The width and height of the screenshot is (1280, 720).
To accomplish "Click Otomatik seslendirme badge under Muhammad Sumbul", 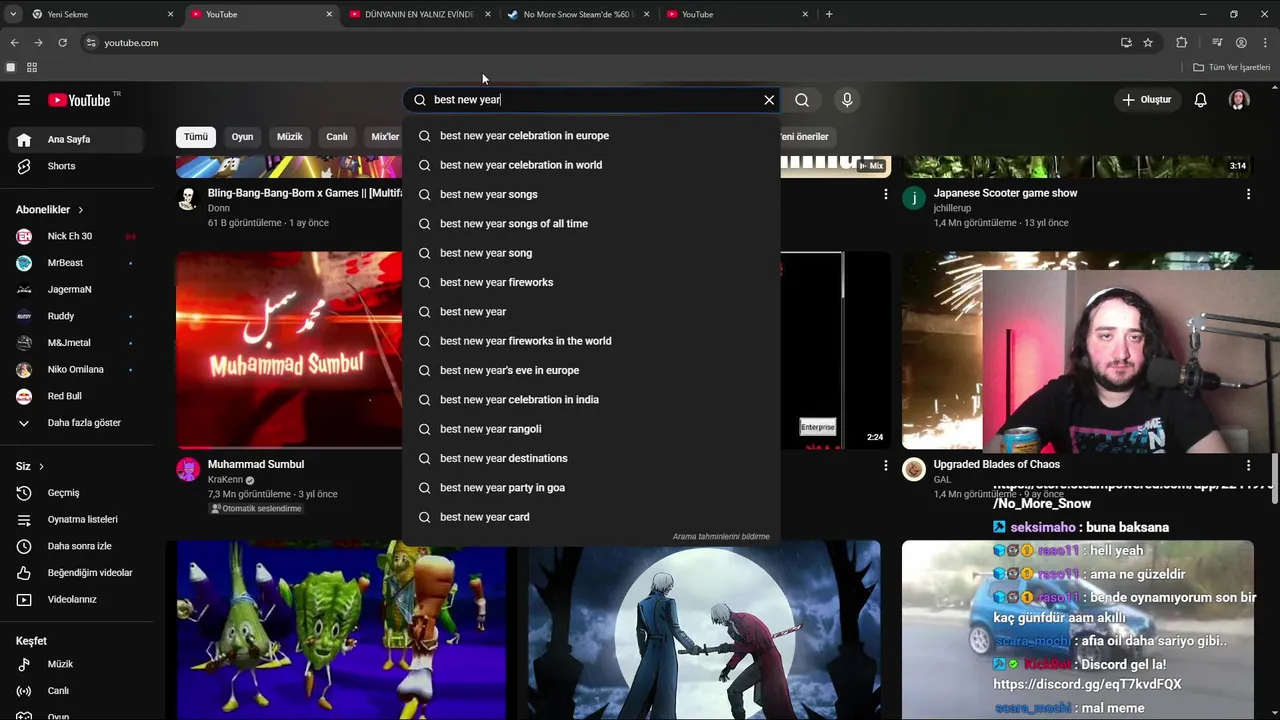I will tap(256, 509).
